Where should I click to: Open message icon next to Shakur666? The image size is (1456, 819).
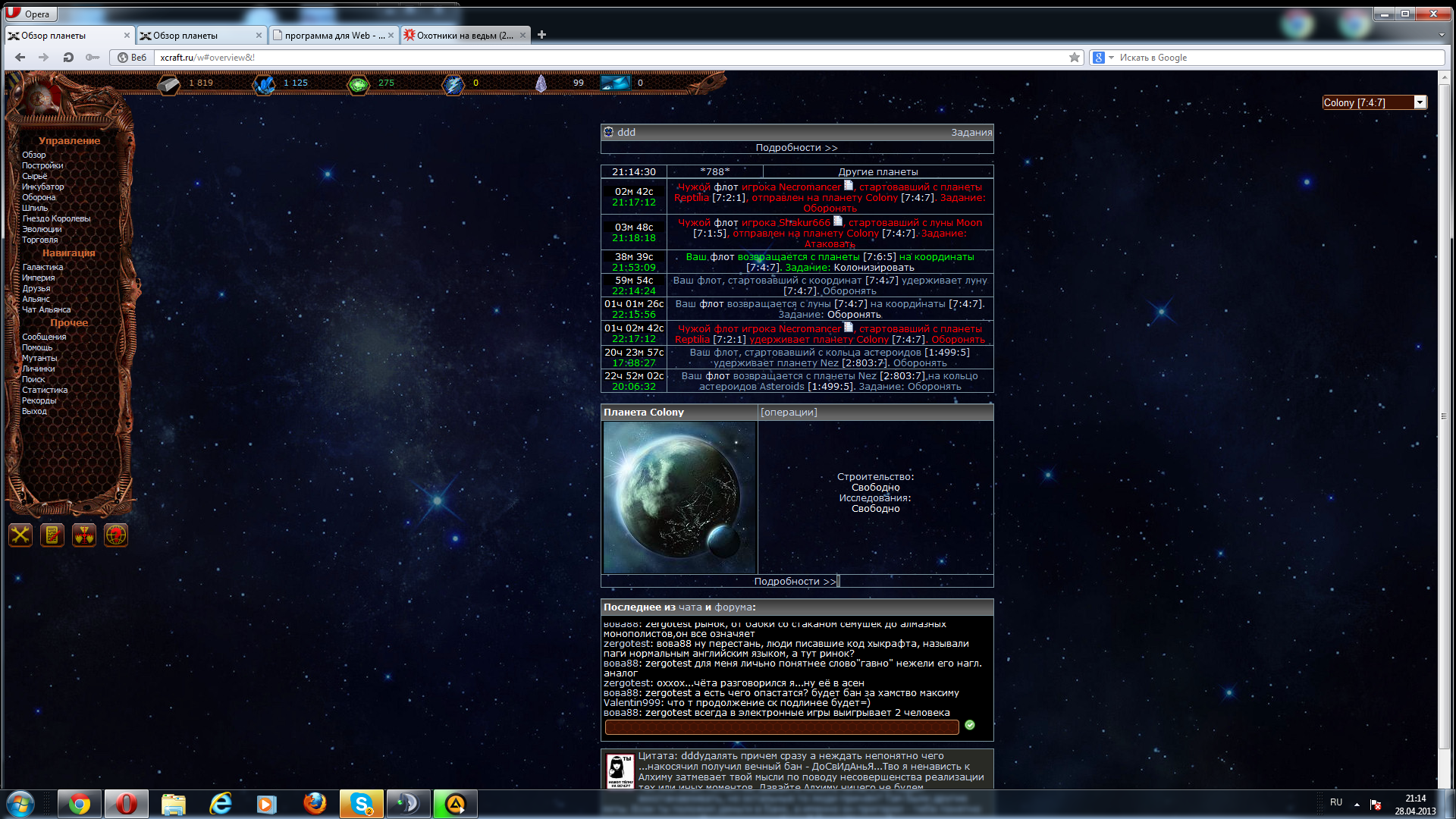838,221
